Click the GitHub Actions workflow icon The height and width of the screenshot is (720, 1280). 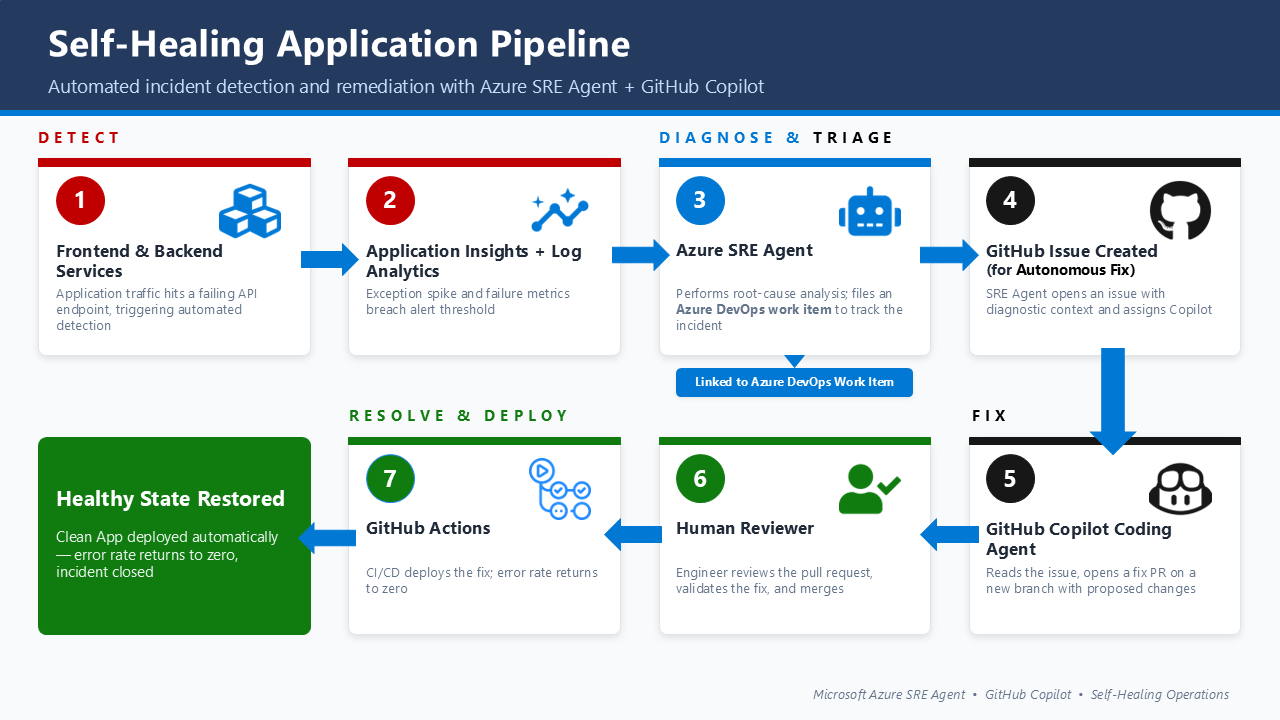point(560,489)
